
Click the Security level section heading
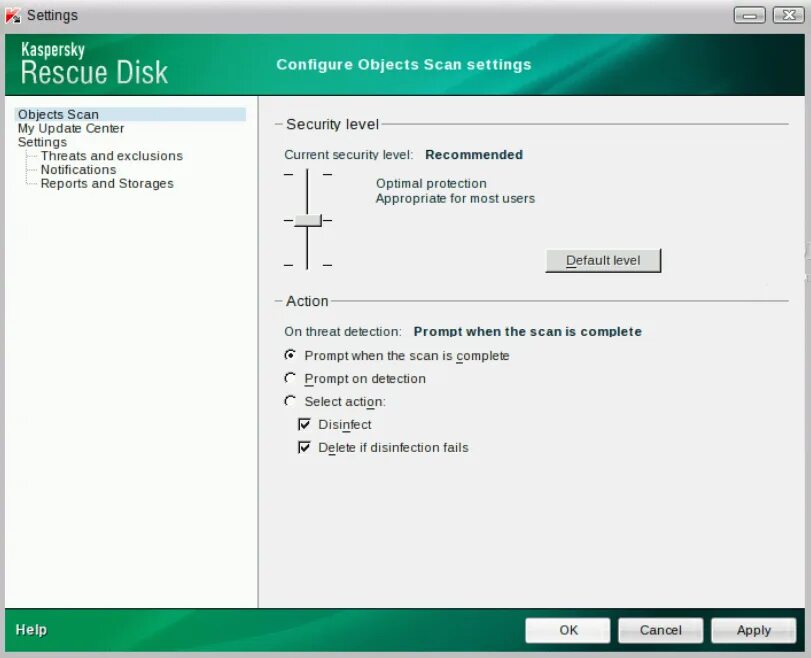[332, 124]
